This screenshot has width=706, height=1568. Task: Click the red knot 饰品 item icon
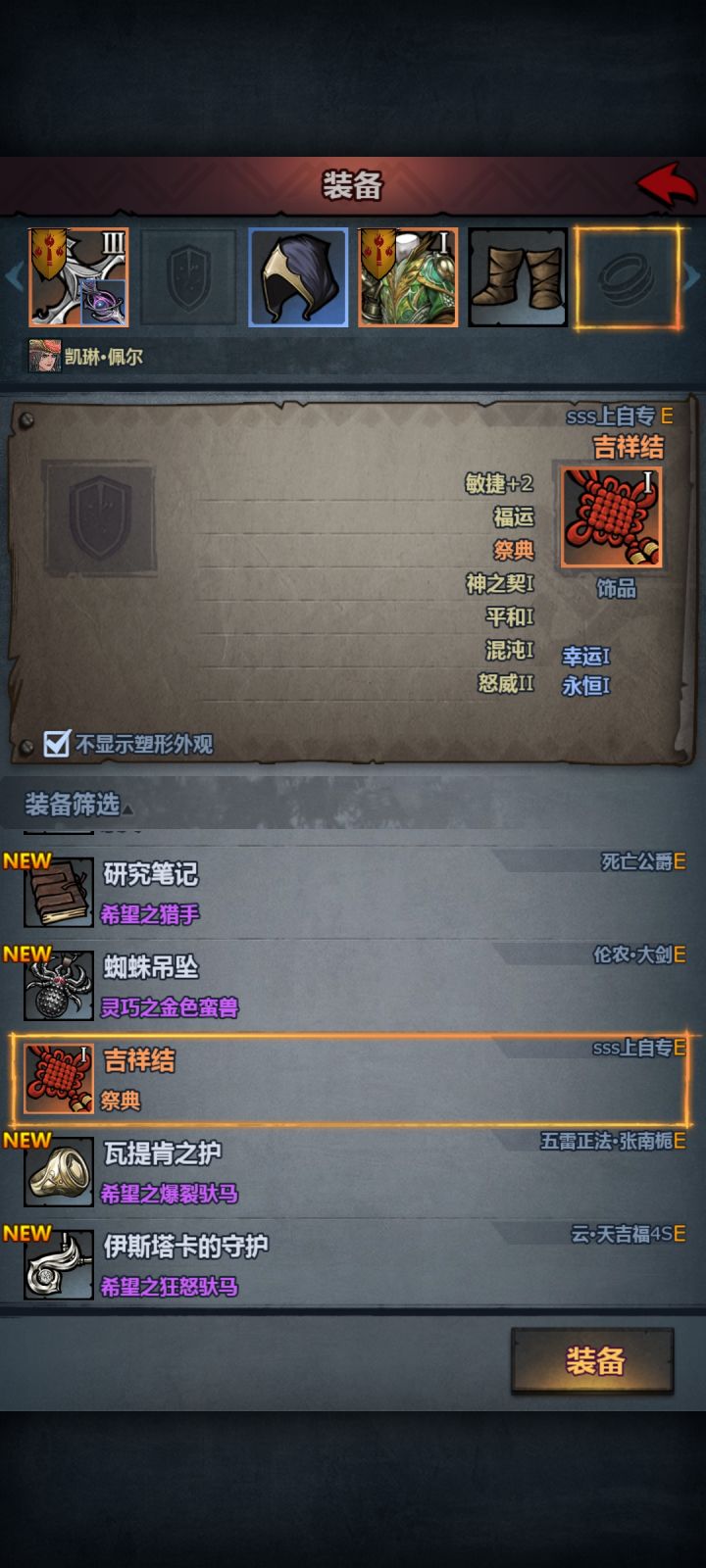(x=611, y=516)
